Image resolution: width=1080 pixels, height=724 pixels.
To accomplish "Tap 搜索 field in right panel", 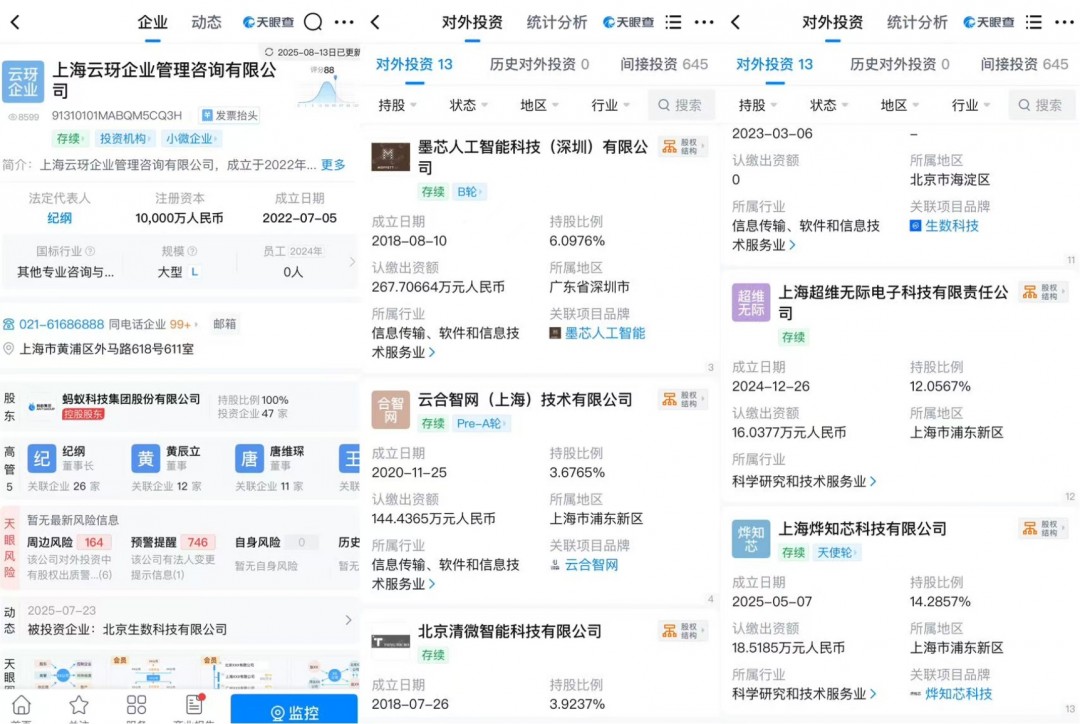I will (x=1041, y=105).
